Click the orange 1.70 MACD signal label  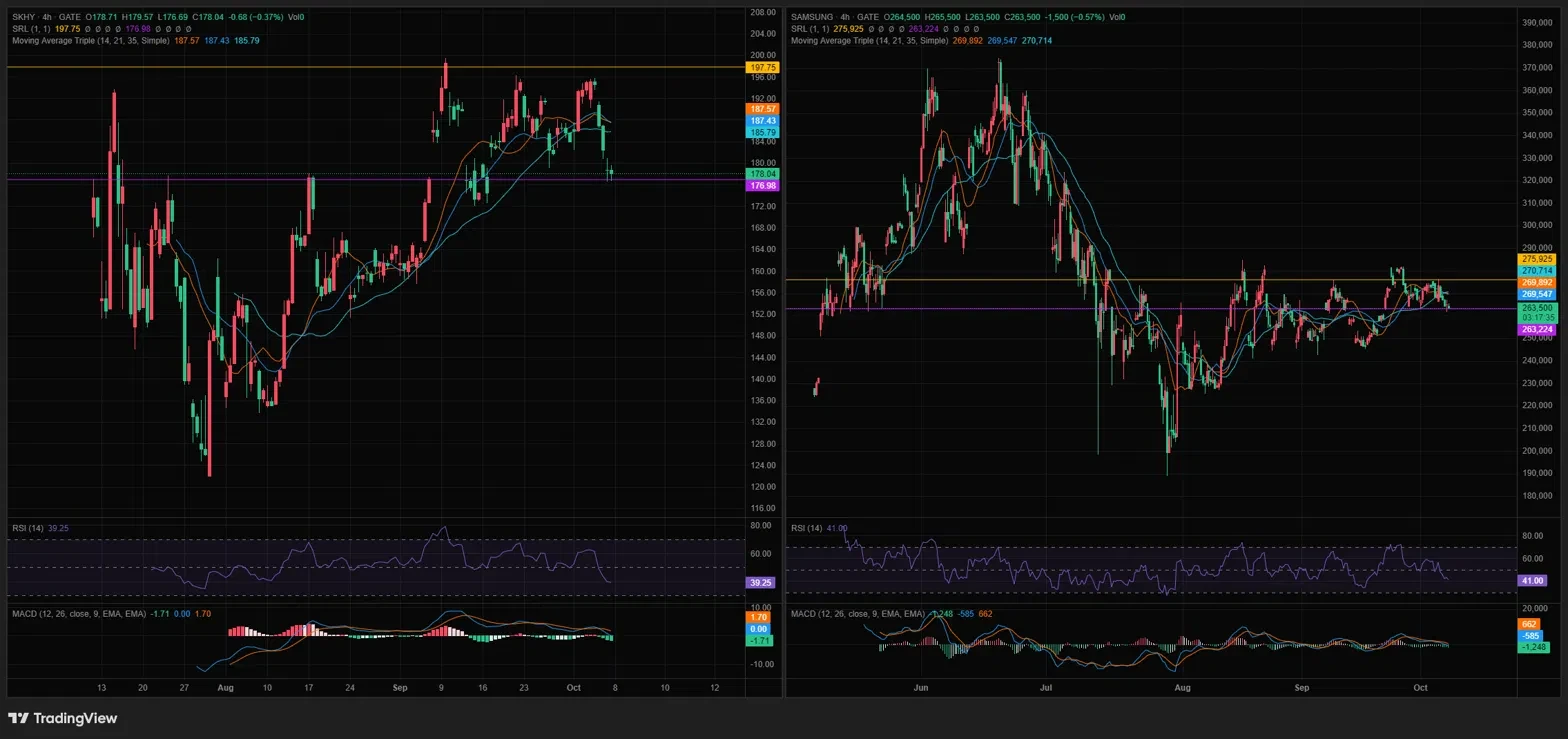tap(757, 617)
